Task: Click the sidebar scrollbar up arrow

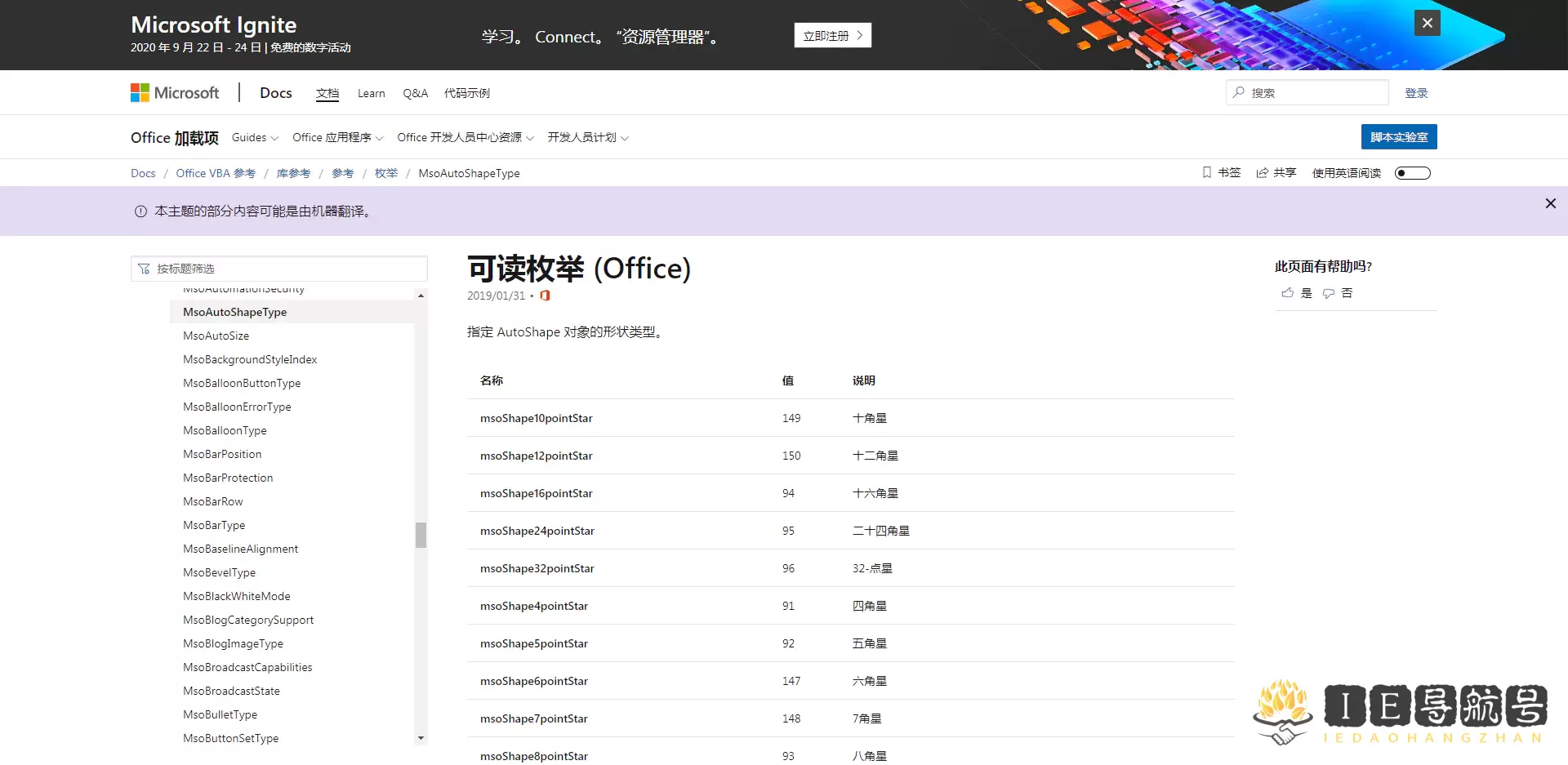Action: tap(421, 296)
